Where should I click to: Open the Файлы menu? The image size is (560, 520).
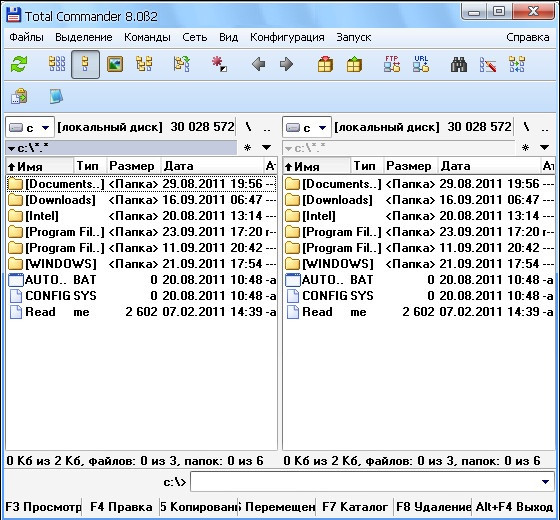[26, 37]
